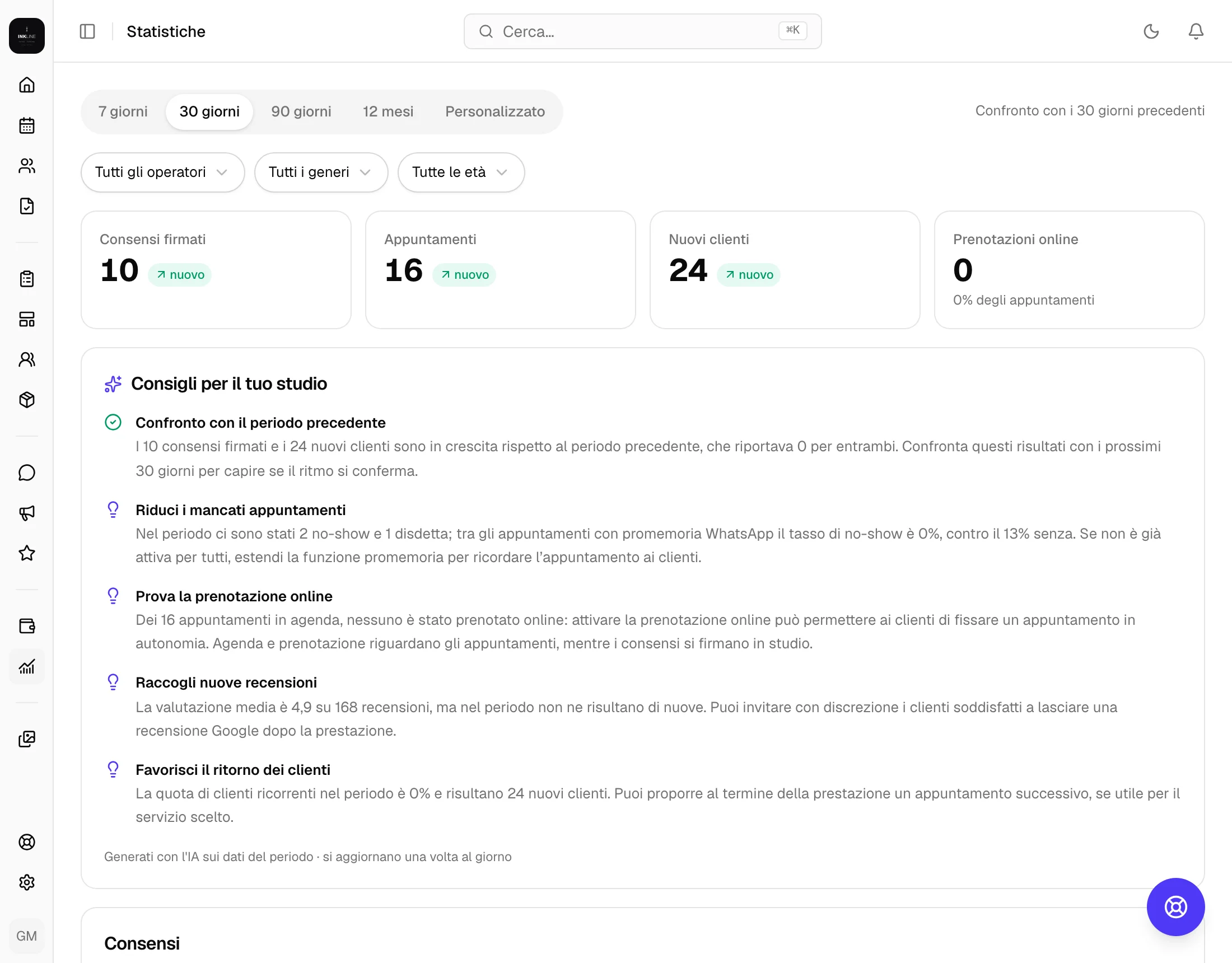Open the calendar icon in sidebar
The image size is (1232, 963).
pos(26,125)
